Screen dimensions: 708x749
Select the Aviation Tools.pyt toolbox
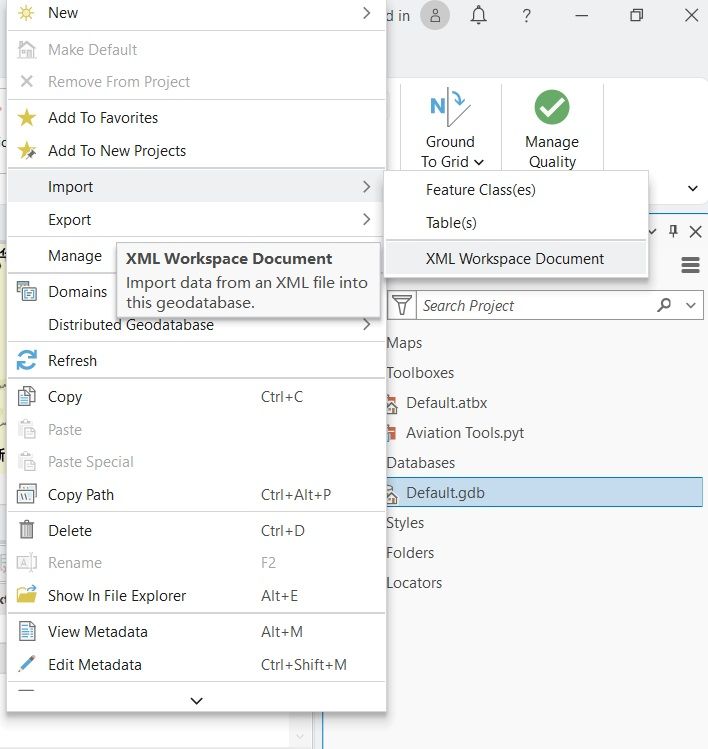pos(465,433)
